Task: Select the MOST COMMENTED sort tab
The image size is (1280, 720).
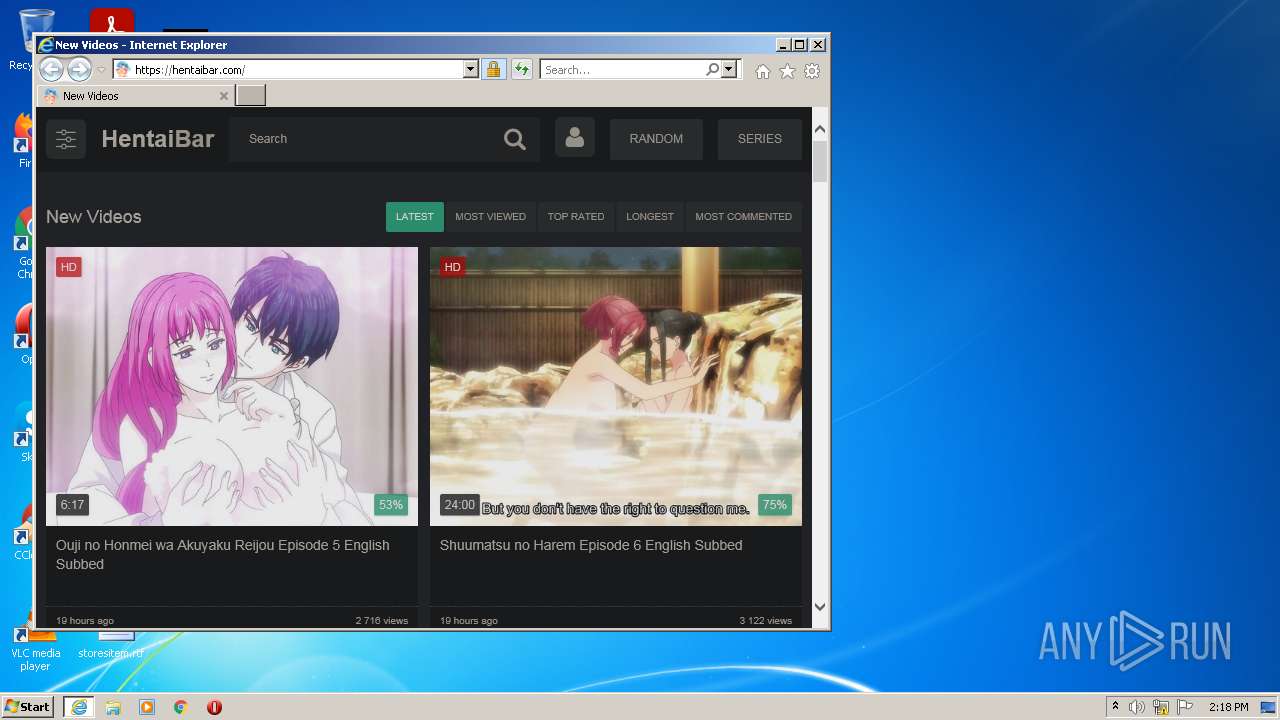Action: pyautogui.click(x=744, y=217)
